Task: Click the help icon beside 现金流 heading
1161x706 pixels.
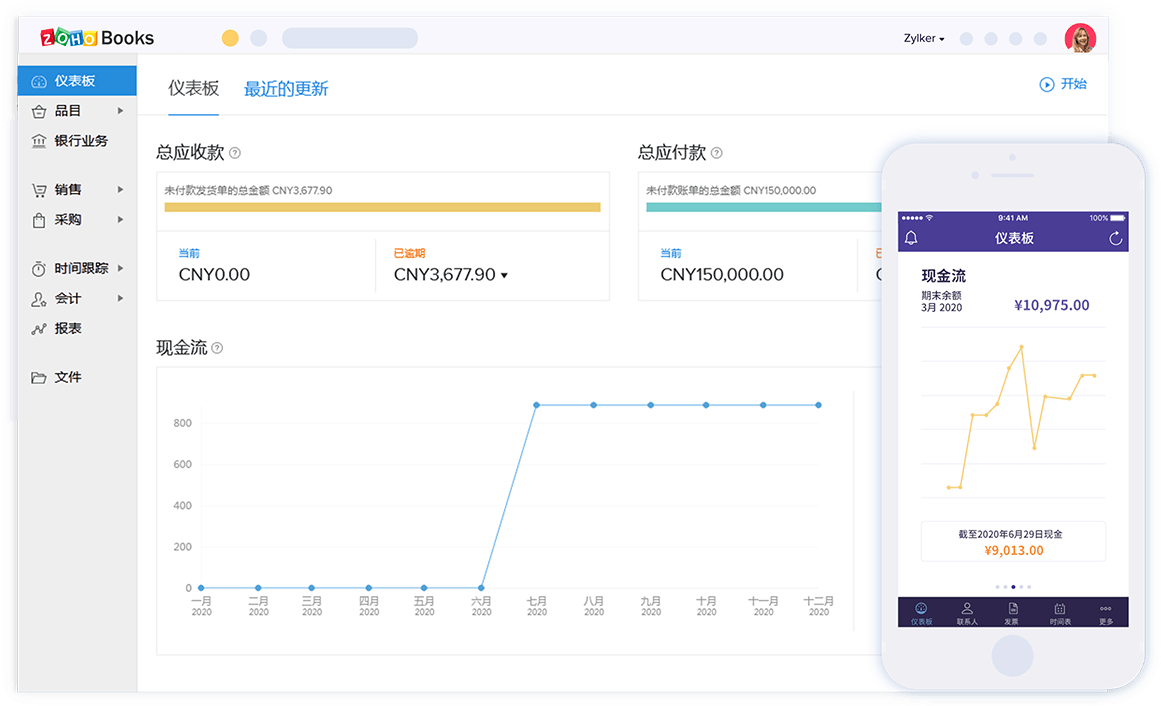Action: pyautogui.click(x=217, y=348)
